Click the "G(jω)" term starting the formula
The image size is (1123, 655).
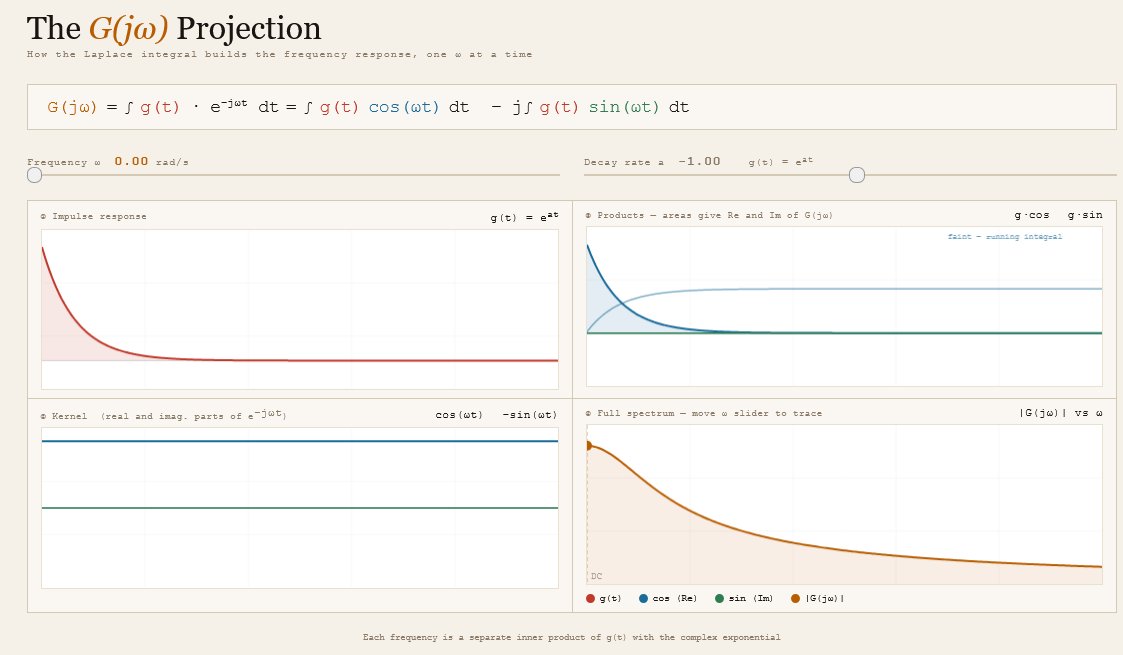click(x=72, y=107)
